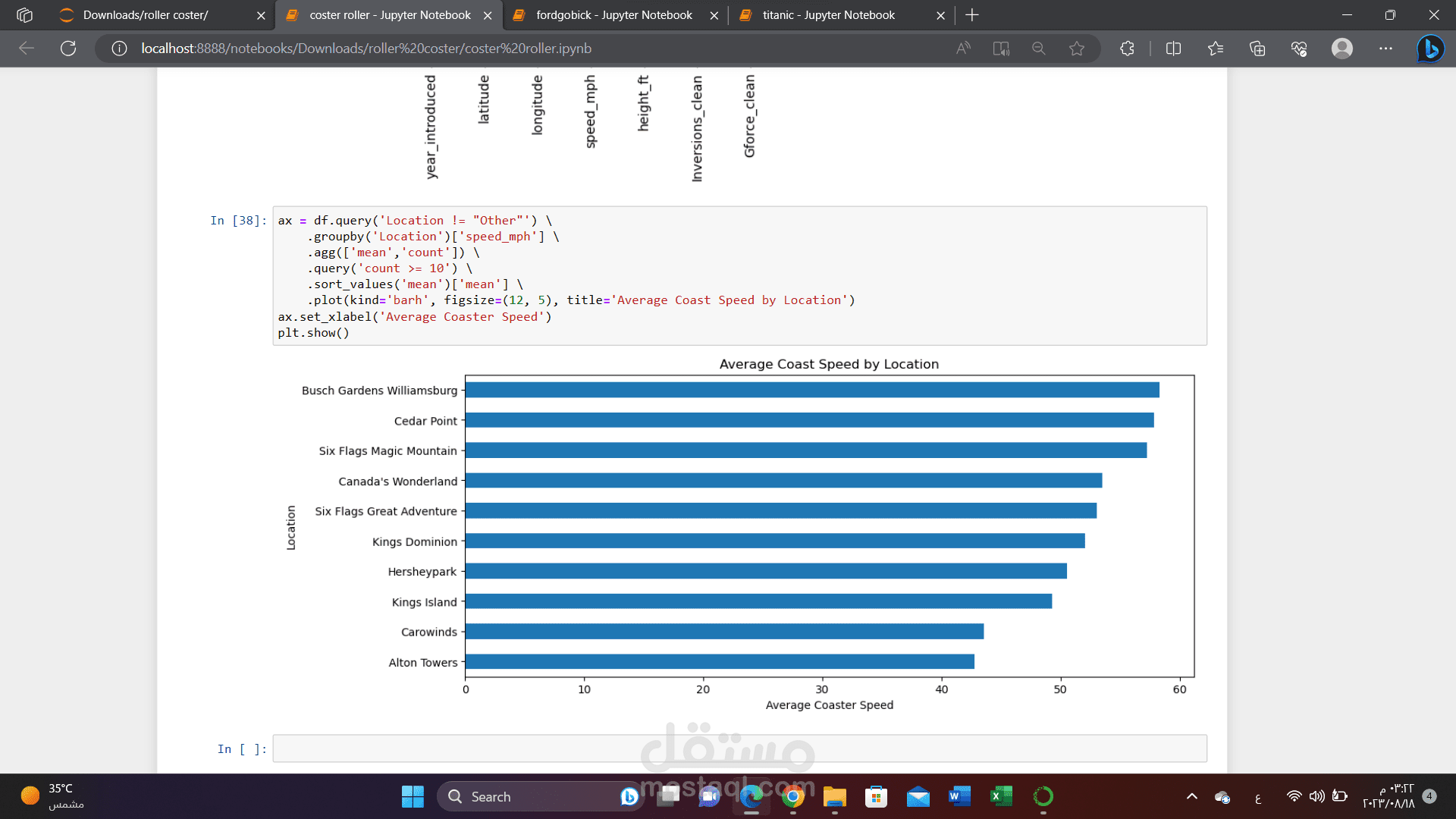Close the Downloads/roller coster/ tab
1456x819 pixels.
pos(261,15)
